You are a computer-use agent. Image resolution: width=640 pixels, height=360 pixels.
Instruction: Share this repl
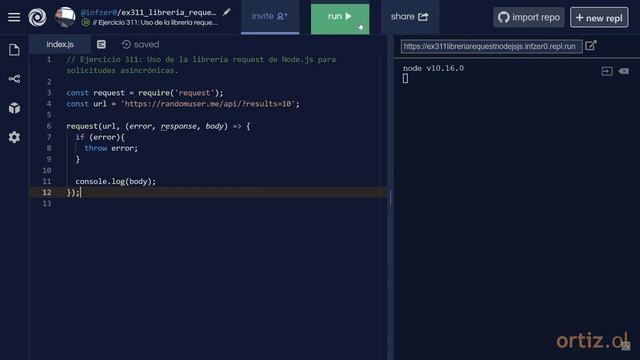(409, 17)
